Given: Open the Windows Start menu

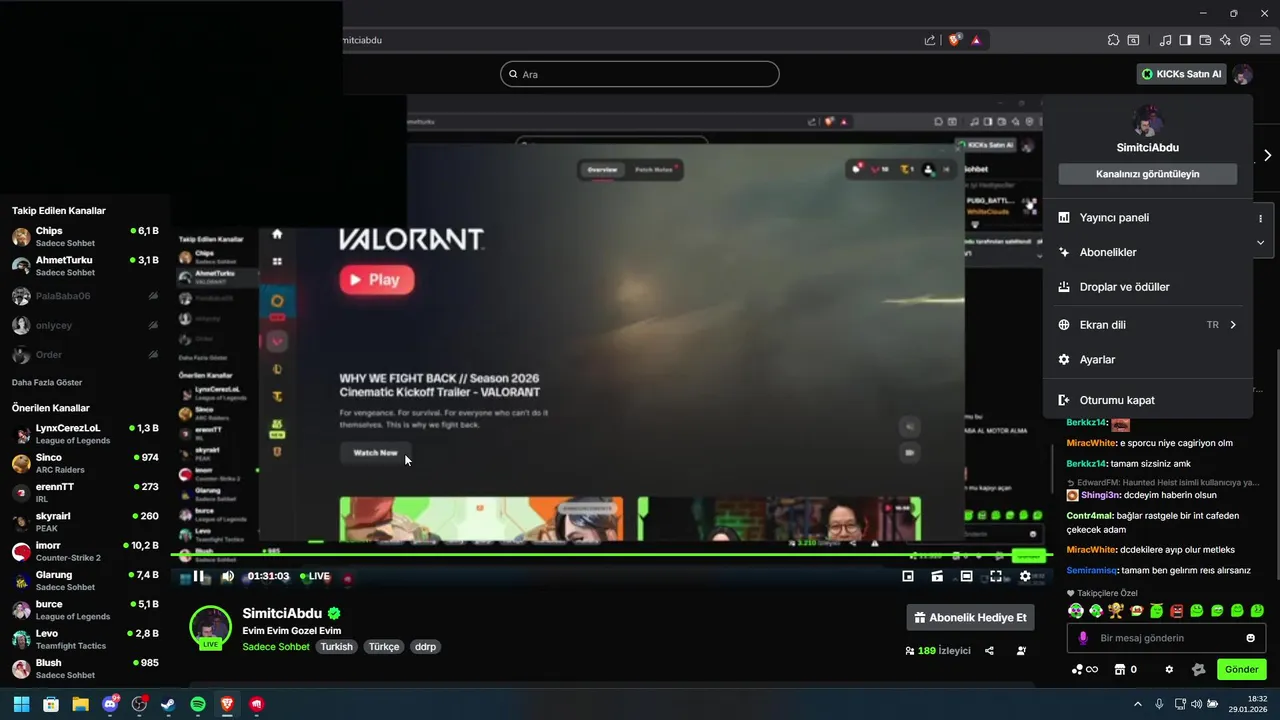Looking at the screenshot, I should click(21, 704).
